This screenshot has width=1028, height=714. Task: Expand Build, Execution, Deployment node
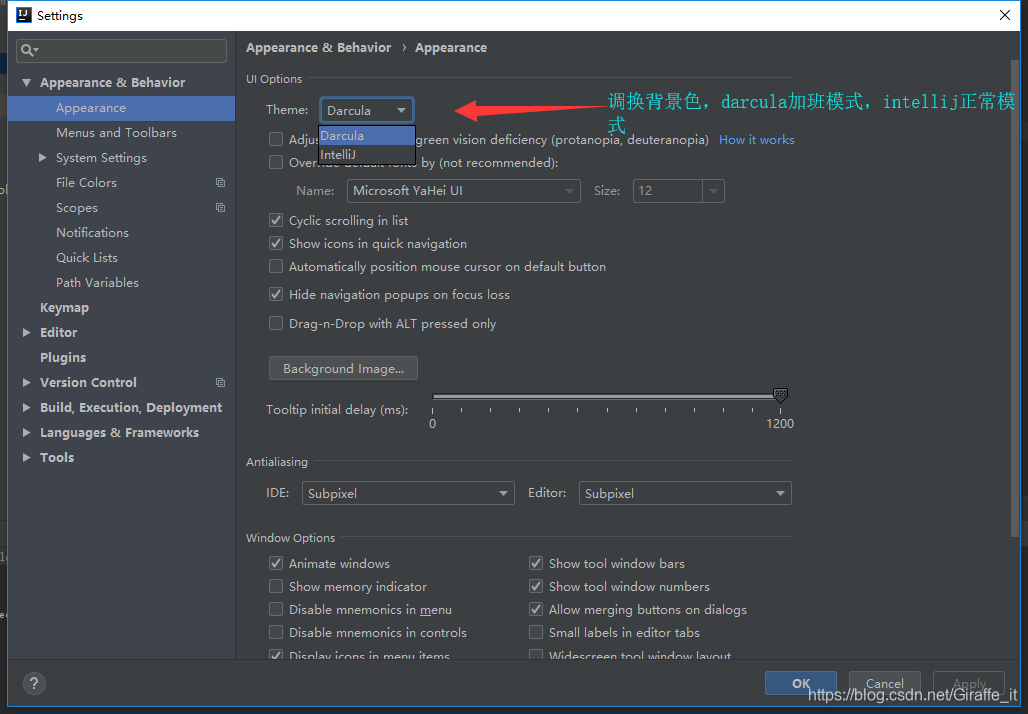coord(26,407)
